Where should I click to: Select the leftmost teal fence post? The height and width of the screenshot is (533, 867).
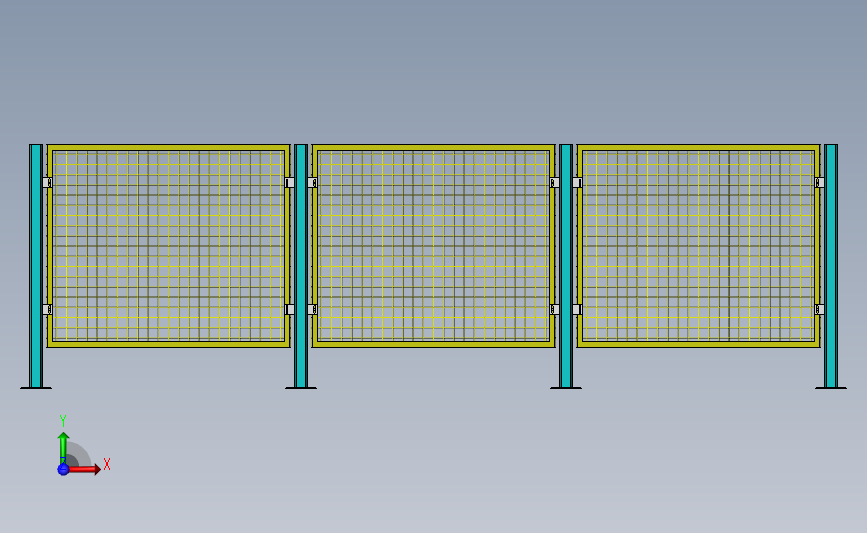point(36,265)
